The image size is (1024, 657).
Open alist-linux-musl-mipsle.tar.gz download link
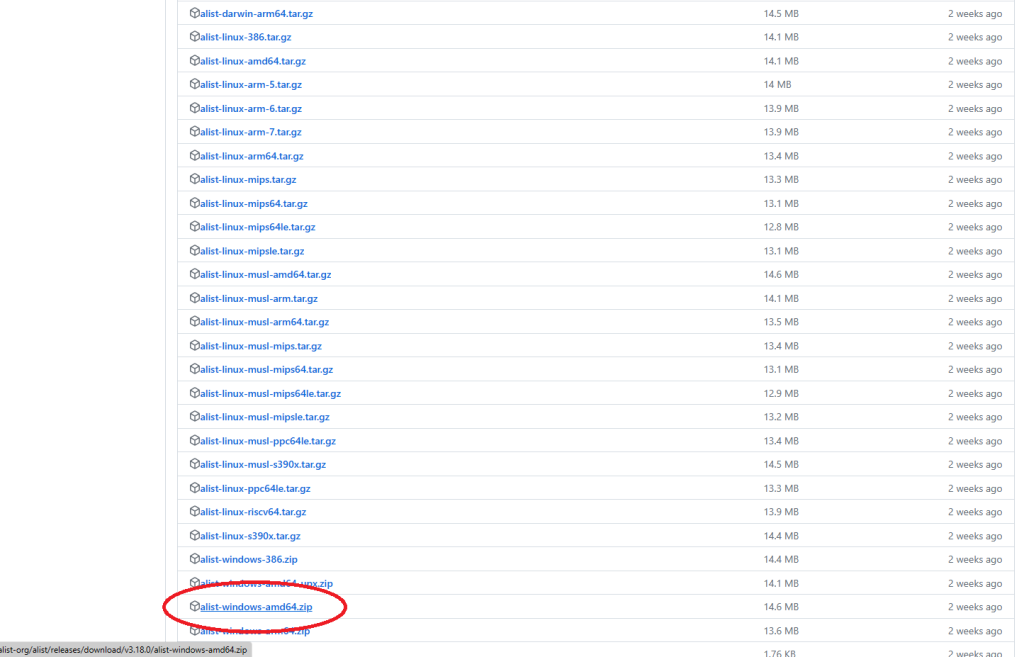[264, 417]
